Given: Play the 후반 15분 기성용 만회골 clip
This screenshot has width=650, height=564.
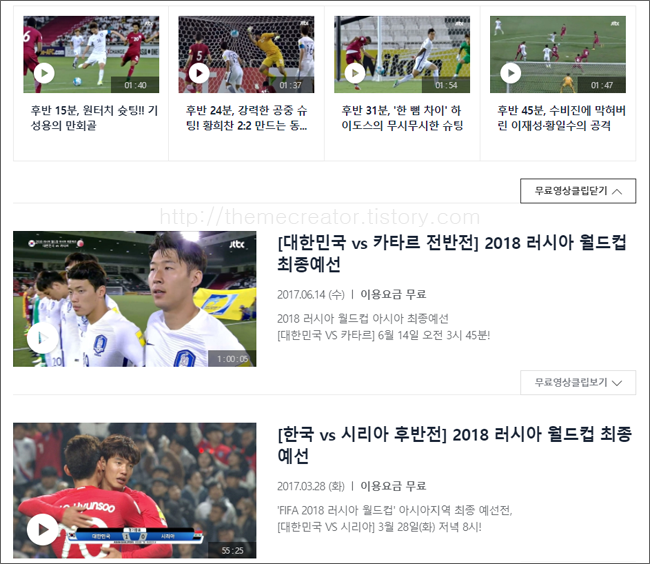Looking at the screenshot, I should tap(44, 73).
